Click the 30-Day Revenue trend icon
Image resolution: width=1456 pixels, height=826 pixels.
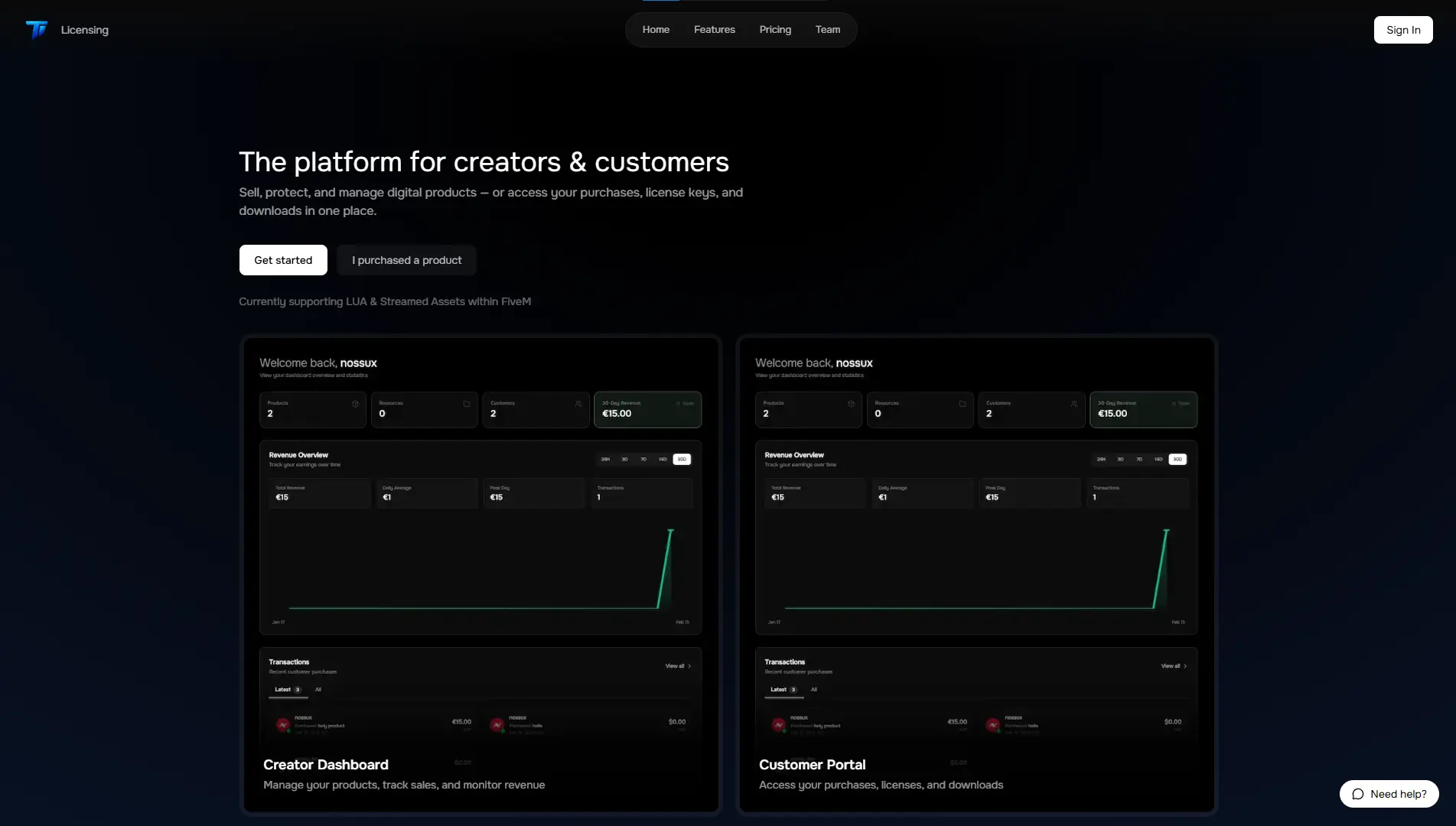point(677,403)
